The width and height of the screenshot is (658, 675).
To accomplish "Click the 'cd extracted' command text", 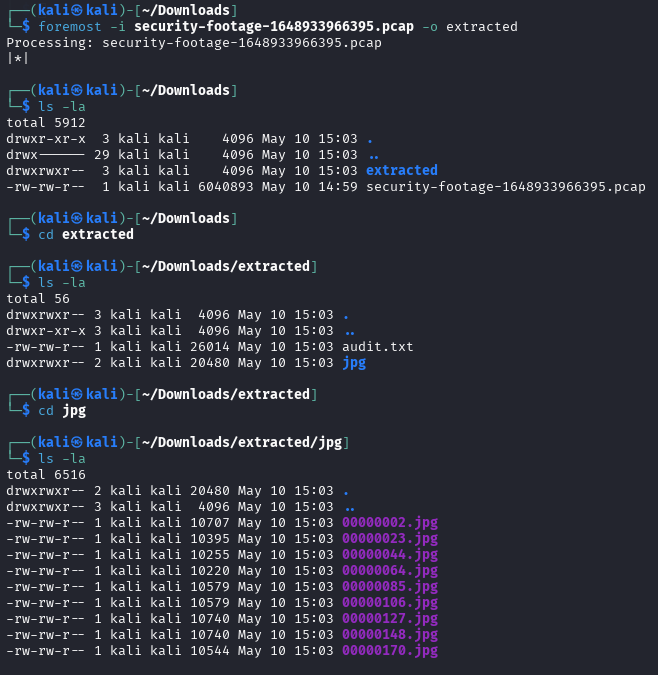I will [x=86, y=235].
